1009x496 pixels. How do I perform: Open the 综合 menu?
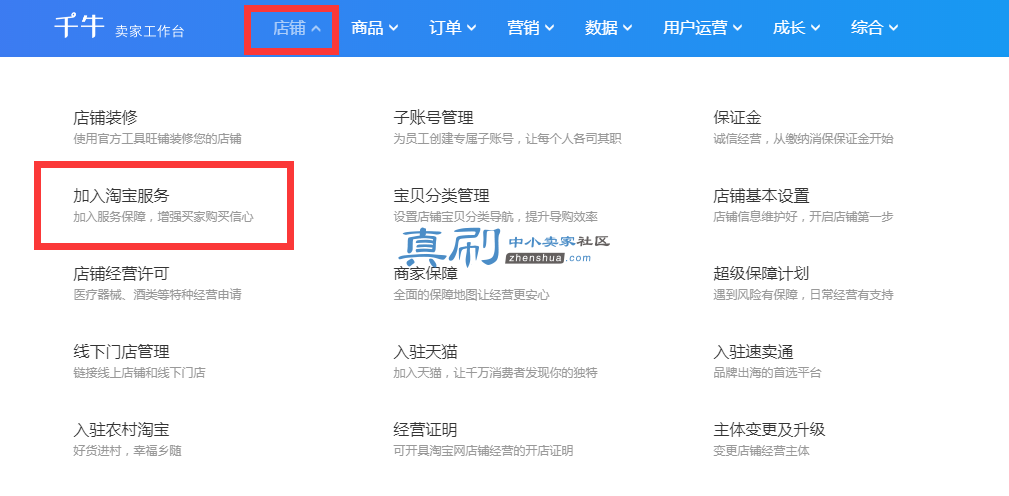(x=875, y=28)
